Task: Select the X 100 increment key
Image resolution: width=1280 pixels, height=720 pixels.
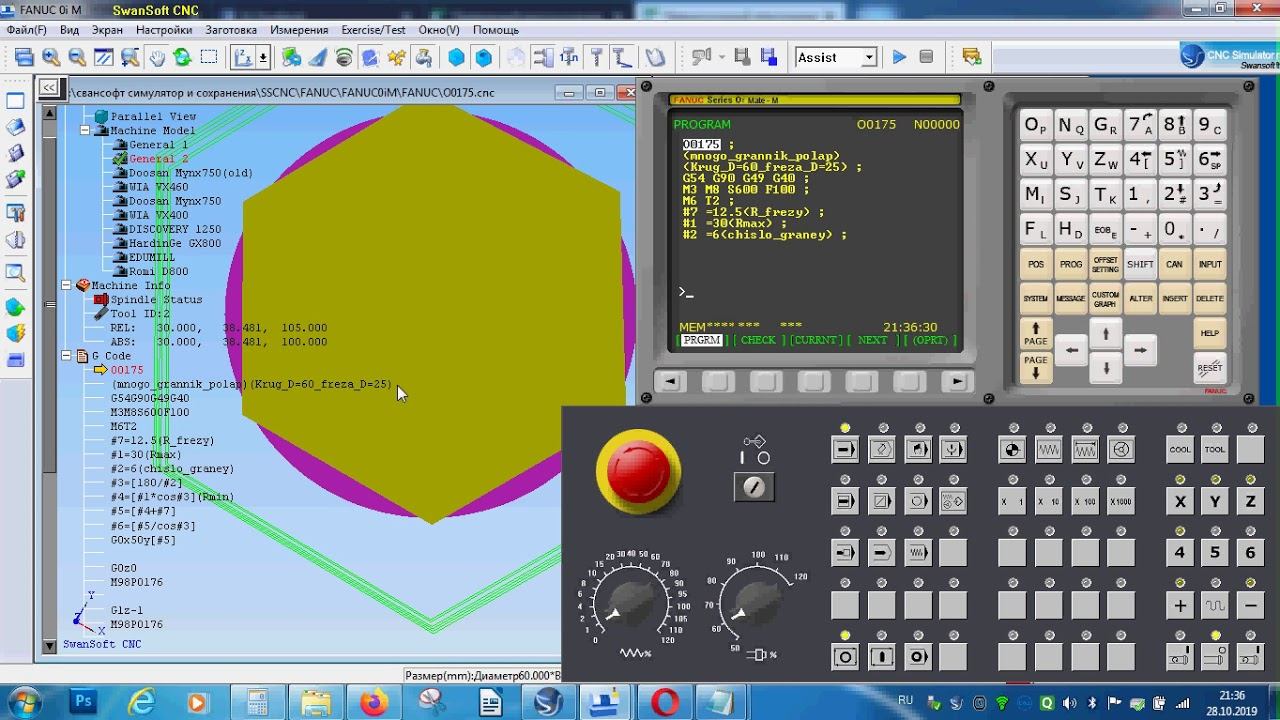Action: tap(1084, 502)
